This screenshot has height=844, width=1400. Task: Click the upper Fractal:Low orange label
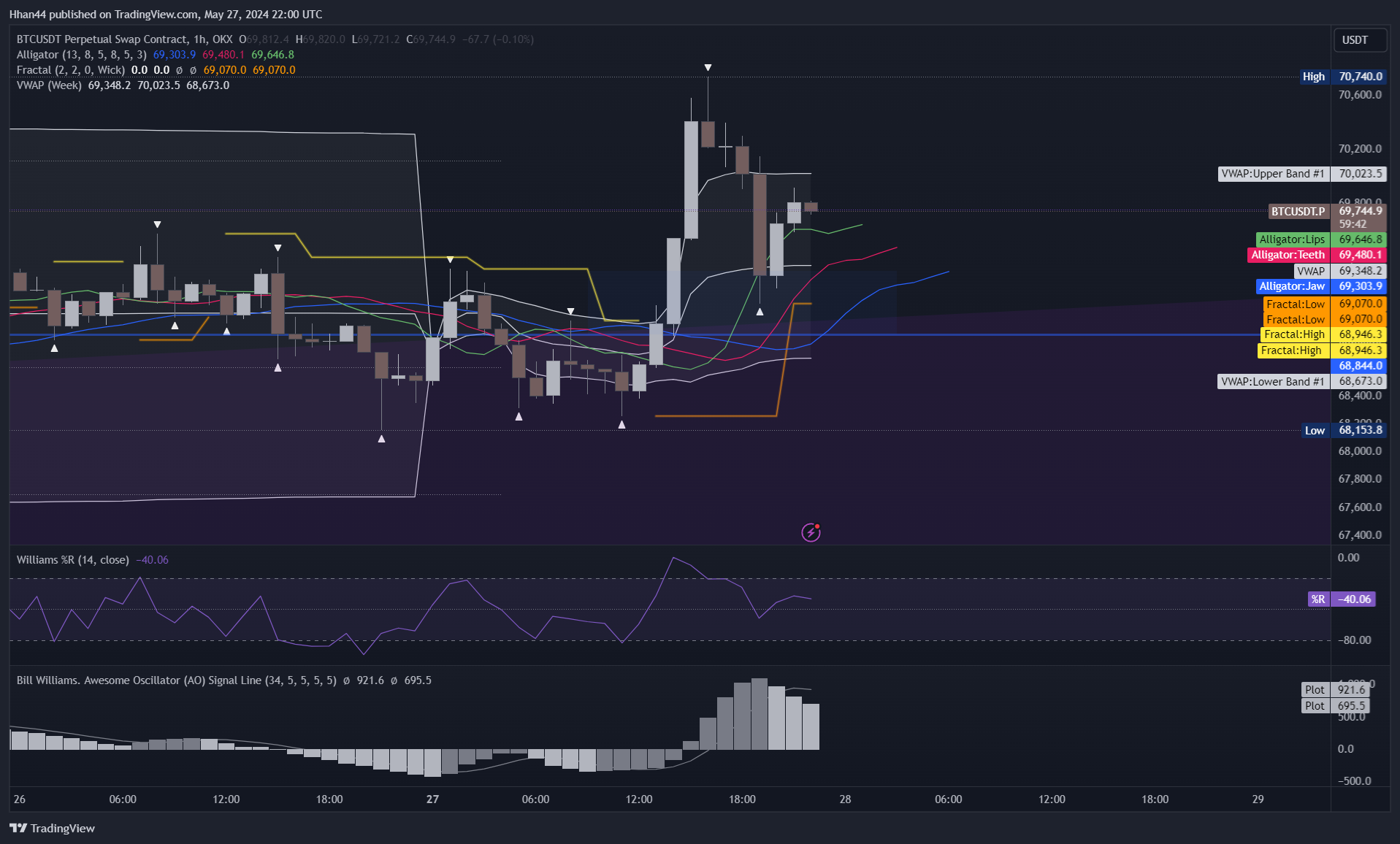point(1324,304)
